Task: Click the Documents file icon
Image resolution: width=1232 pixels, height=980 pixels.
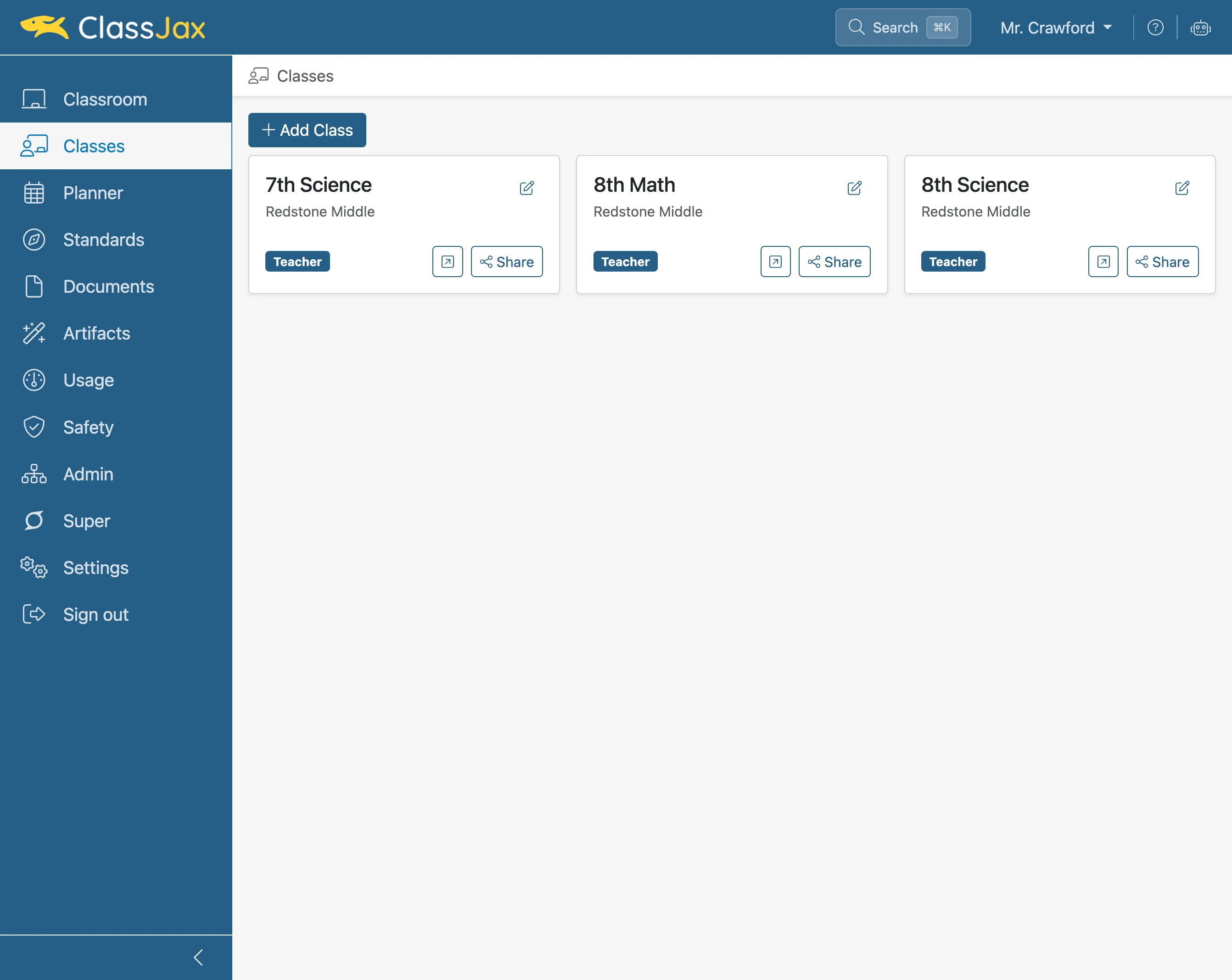Action: pyautogui.click(x=34, y=286)
